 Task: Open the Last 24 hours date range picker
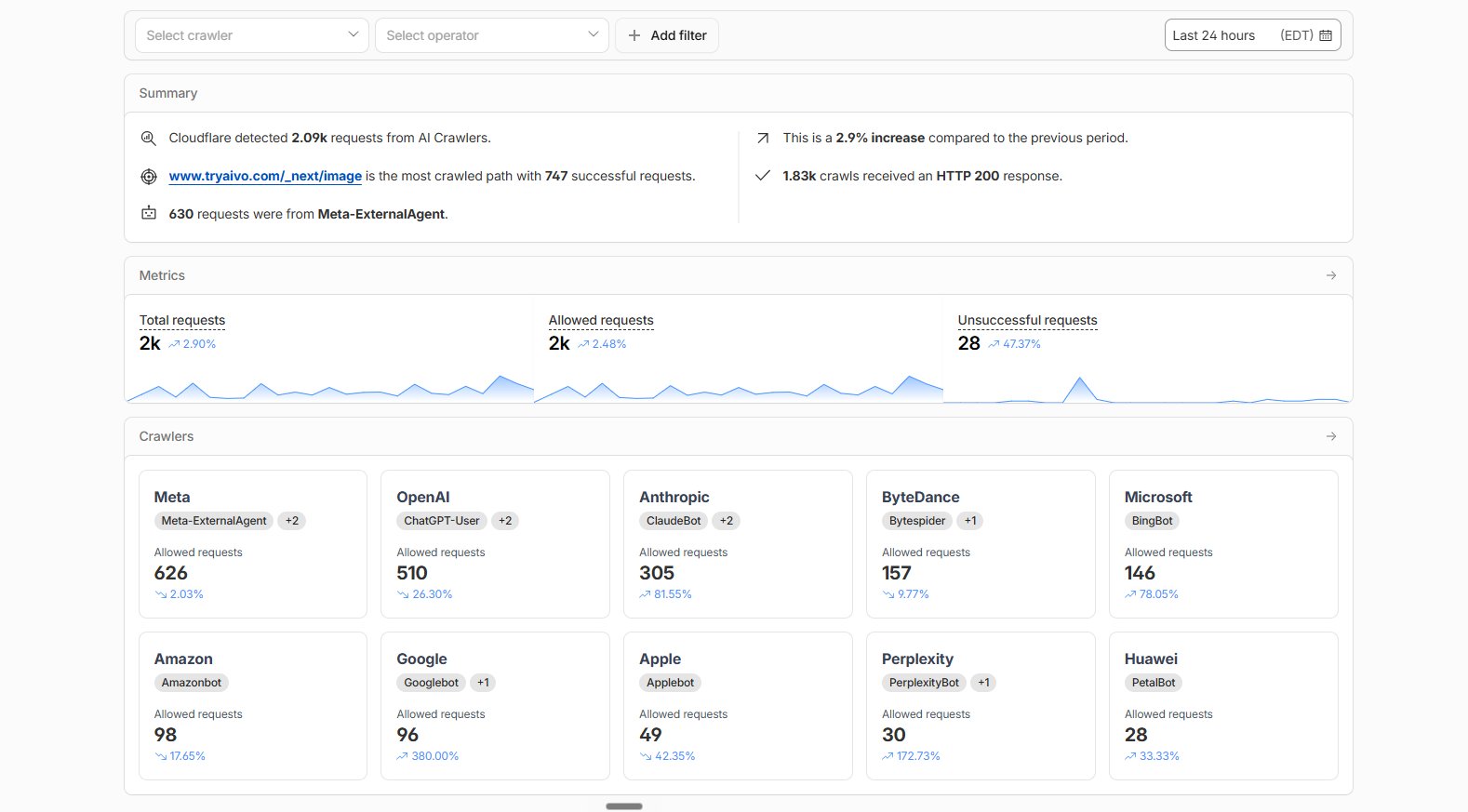1252,35
